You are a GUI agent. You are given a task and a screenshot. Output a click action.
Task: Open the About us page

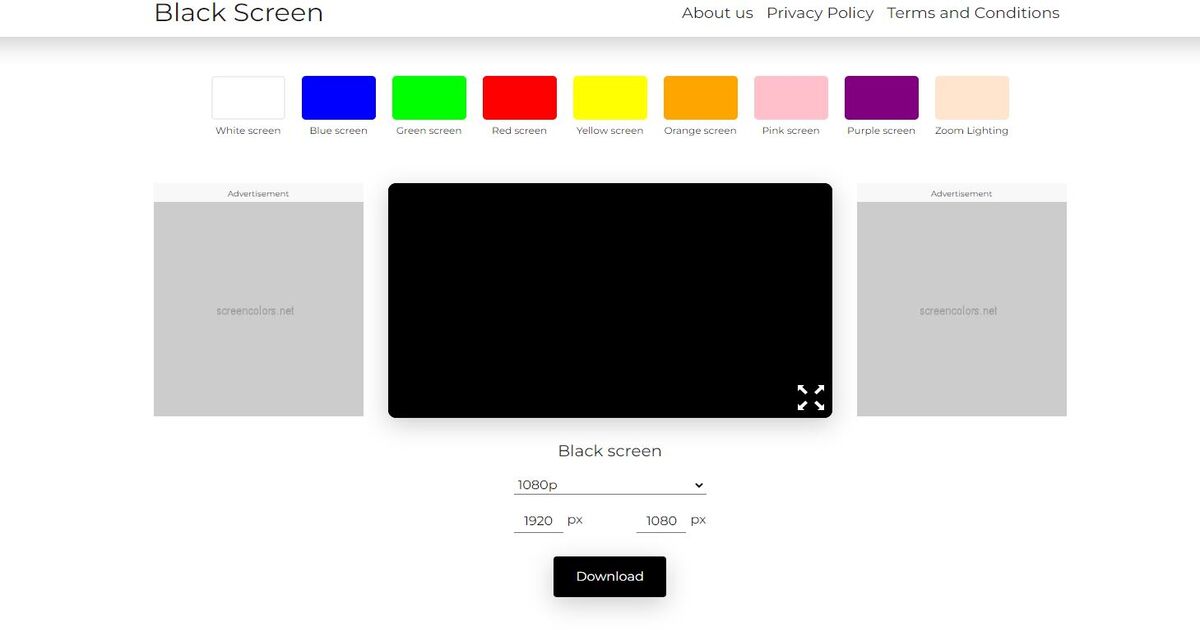716,13
